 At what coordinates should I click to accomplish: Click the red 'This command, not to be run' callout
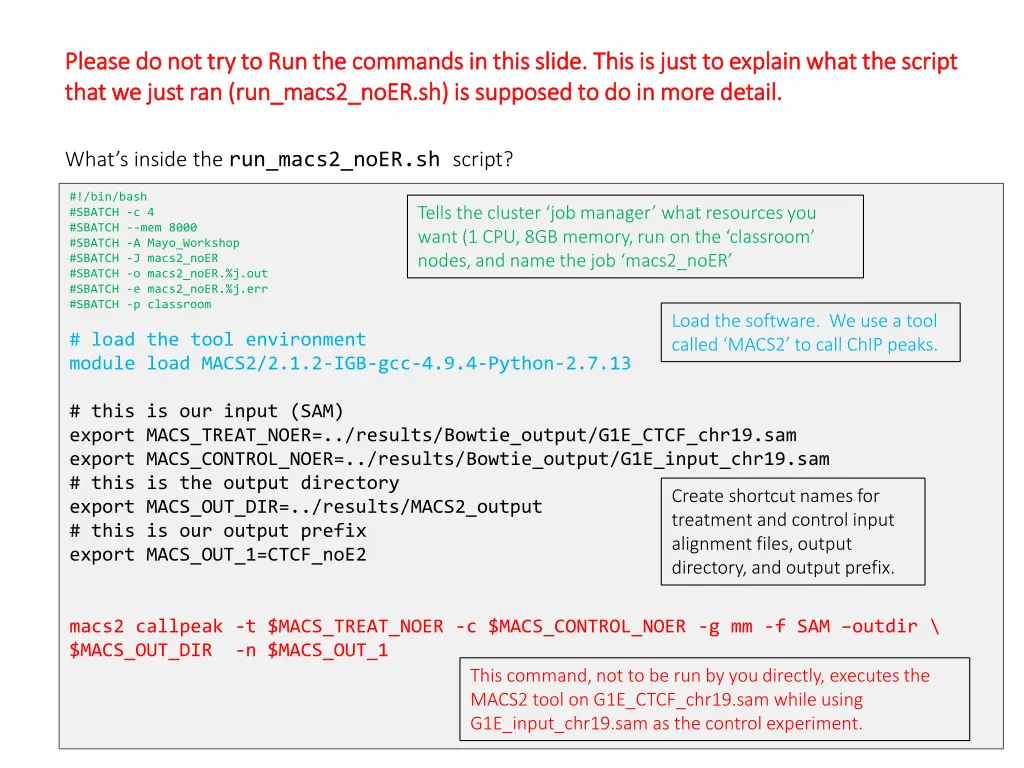pos(713,699)
